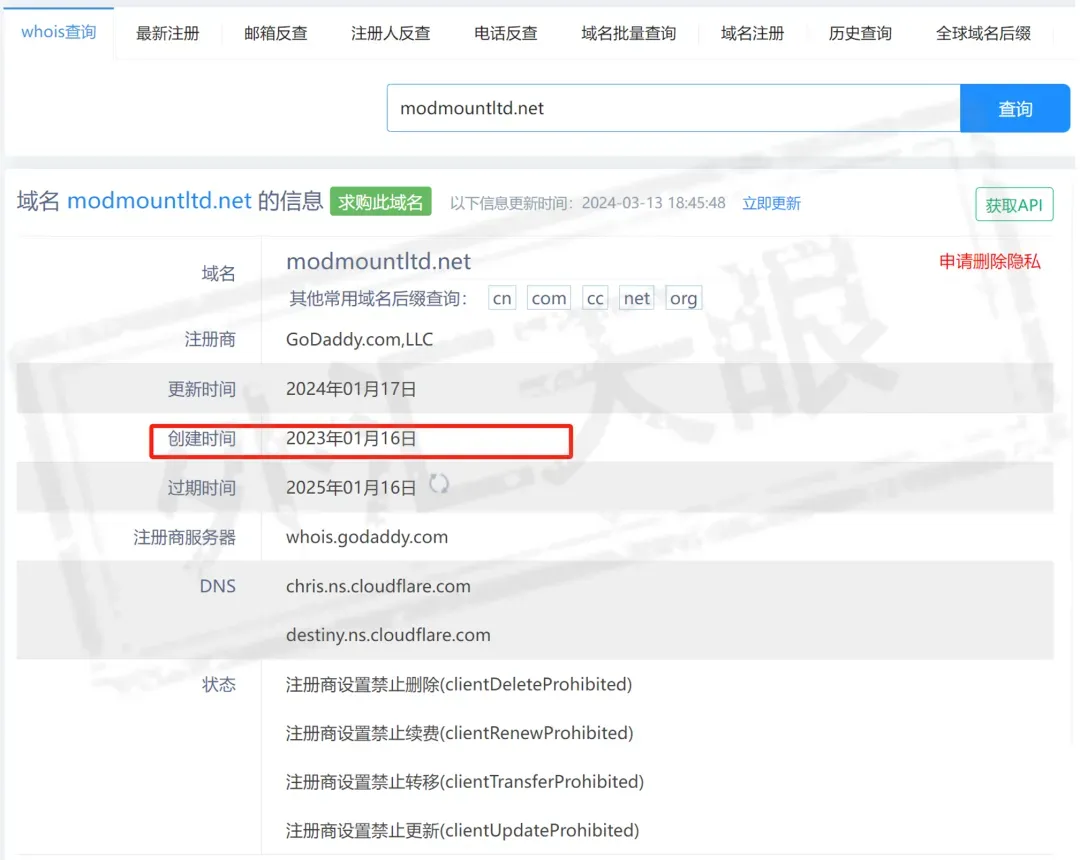Click the whois.godaddy.com server text
Viewport: 1080px width, 860px height.
point(367,537)
